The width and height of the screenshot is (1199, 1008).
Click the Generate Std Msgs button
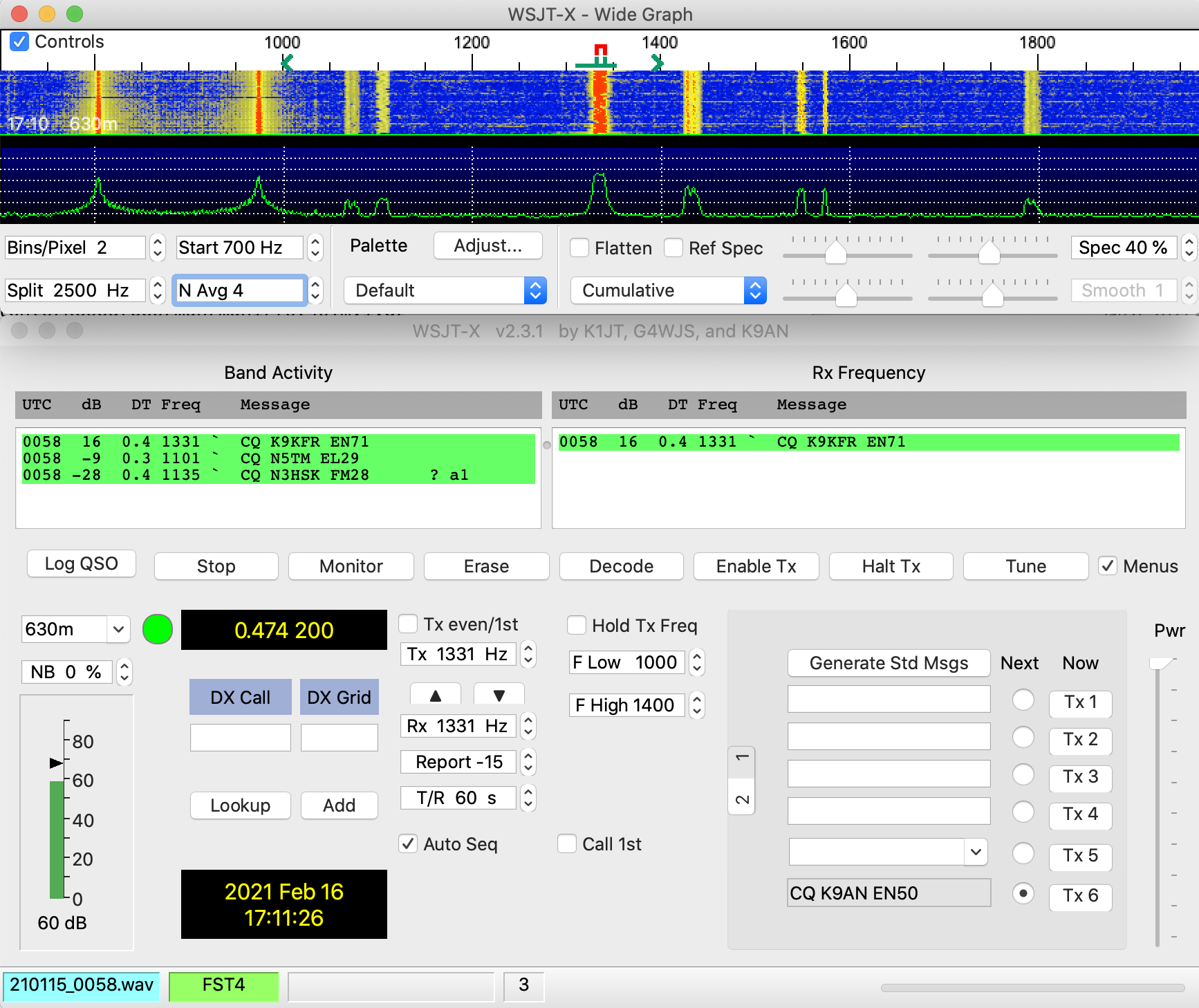[889, 663]
